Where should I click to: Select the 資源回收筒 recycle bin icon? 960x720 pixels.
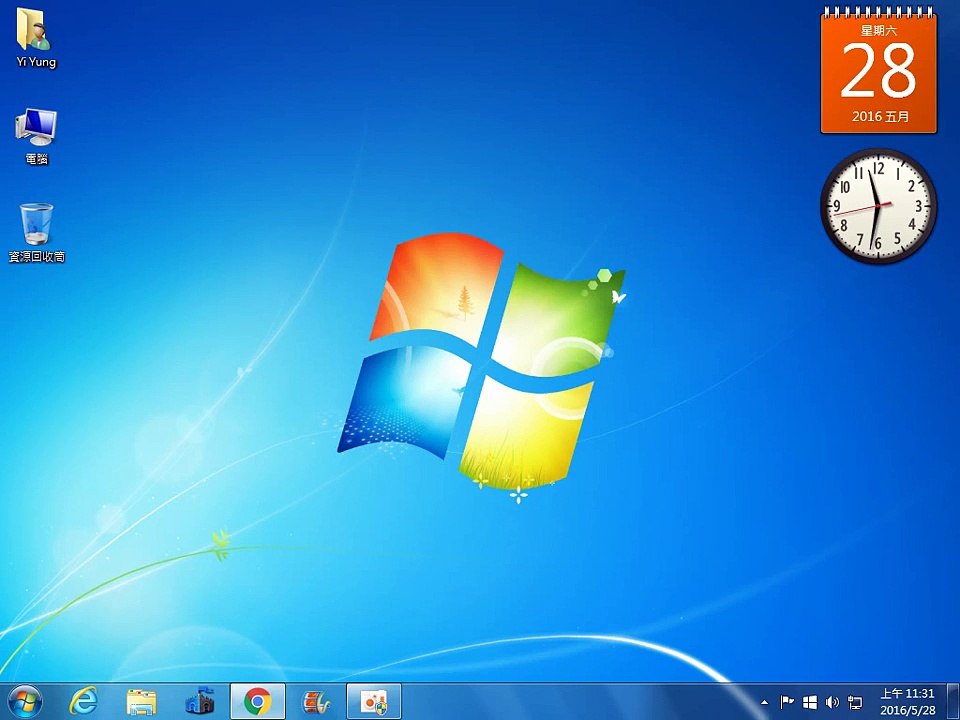point(37,233)
